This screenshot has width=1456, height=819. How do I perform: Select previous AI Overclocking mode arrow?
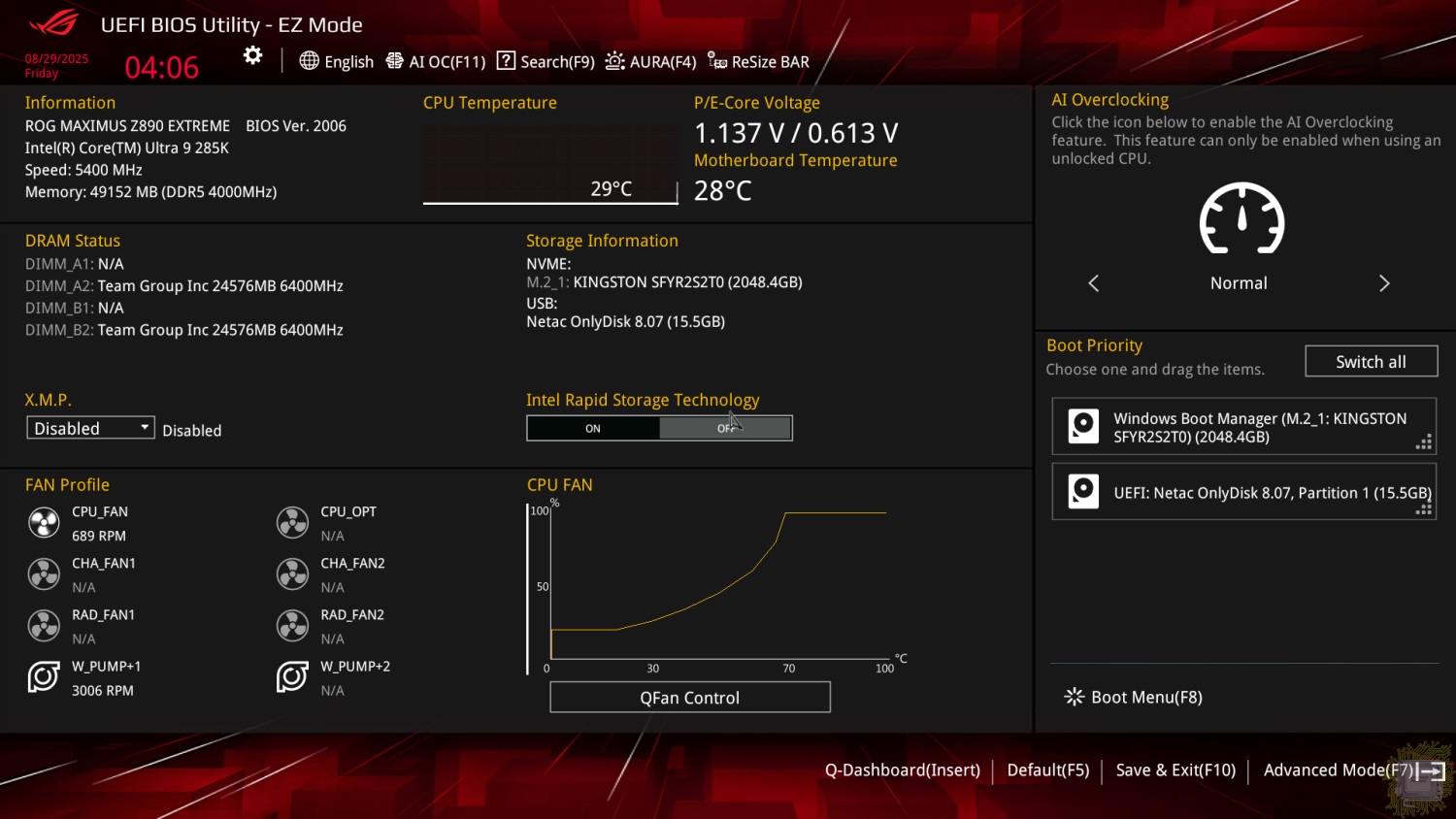coord(1094,283)
